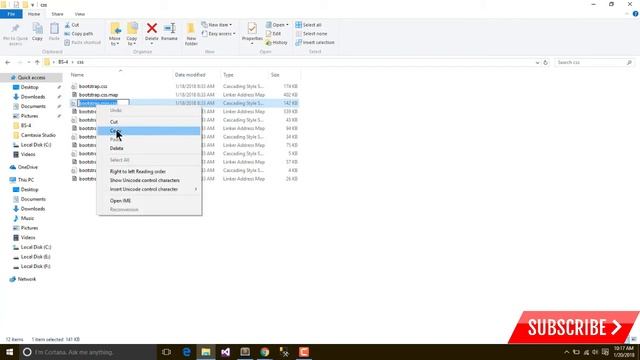Open Camtasia Studio in the sidebar
Image resolution: width=640 pixels, height=360 pixels.
pyautogui.click(x=38, y=135)
